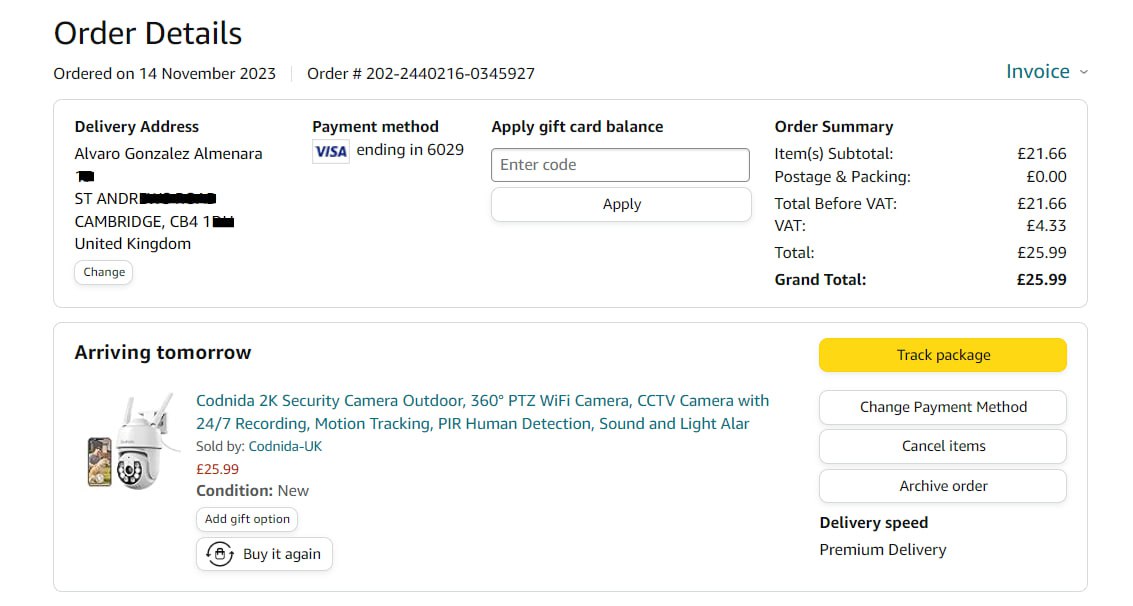Viewport: 1133px width, 606px height.
Task: Apply the gift card balance code
Action: click(x=621, y=204)
